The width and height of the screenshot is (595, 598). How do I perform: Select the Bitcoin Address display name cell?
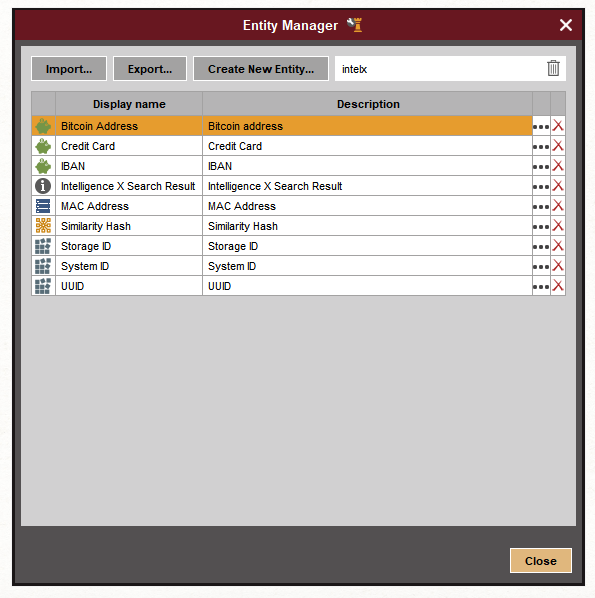click(x=129, y=126)
